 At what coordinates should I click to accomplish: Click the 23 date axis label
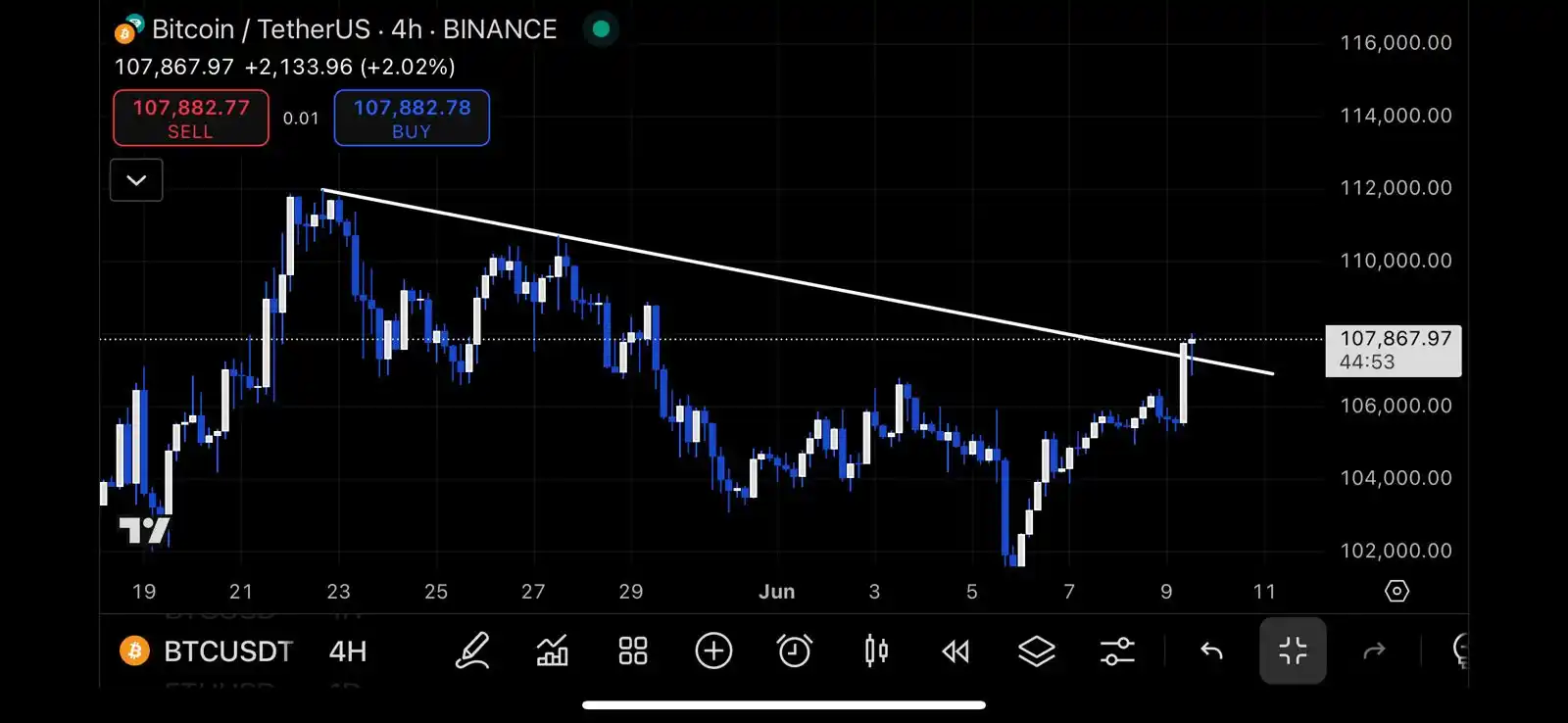tap(338, 592)
